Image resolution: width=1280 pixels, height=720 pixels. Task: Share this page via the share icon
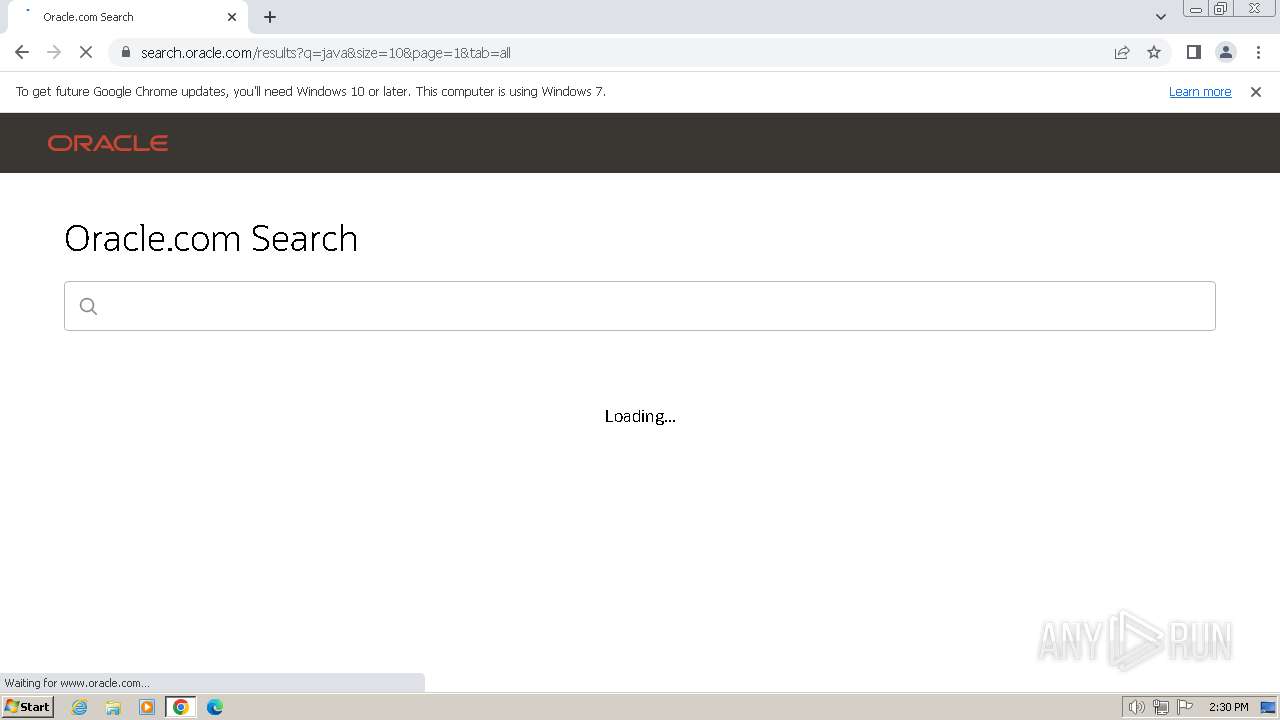pos(1122,52)
